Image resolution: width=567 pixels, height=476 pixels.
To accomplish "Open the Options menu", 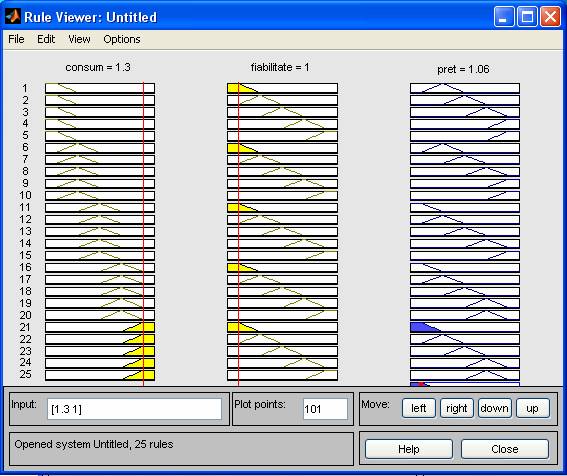I will pos(122,39).
